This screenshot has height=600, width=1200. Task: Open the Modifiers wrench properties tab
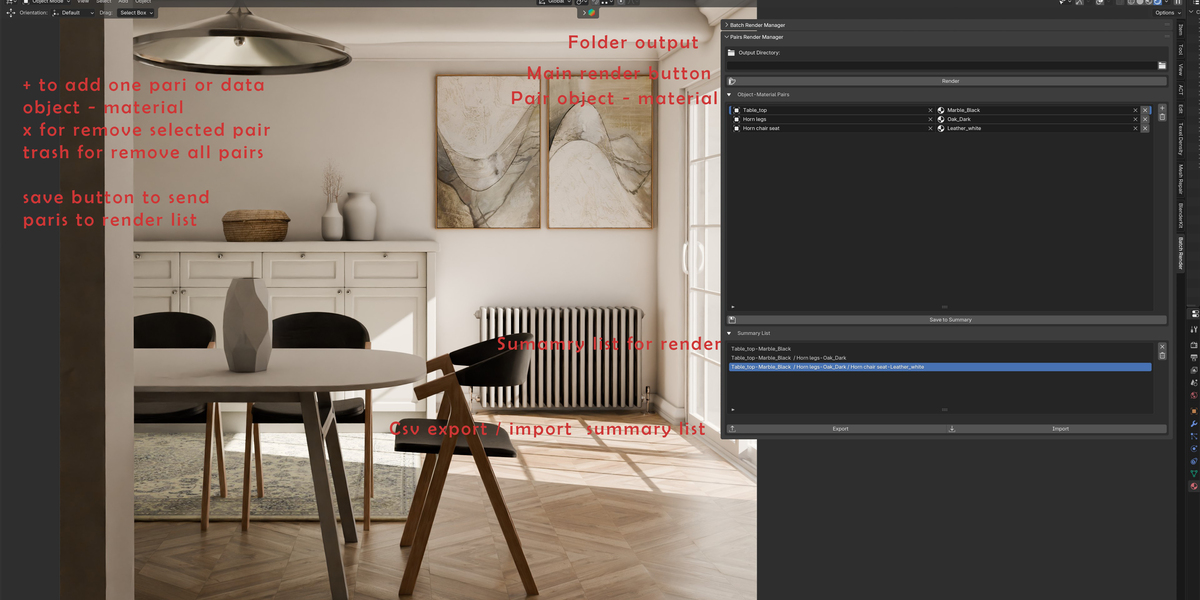[1193, 424]
